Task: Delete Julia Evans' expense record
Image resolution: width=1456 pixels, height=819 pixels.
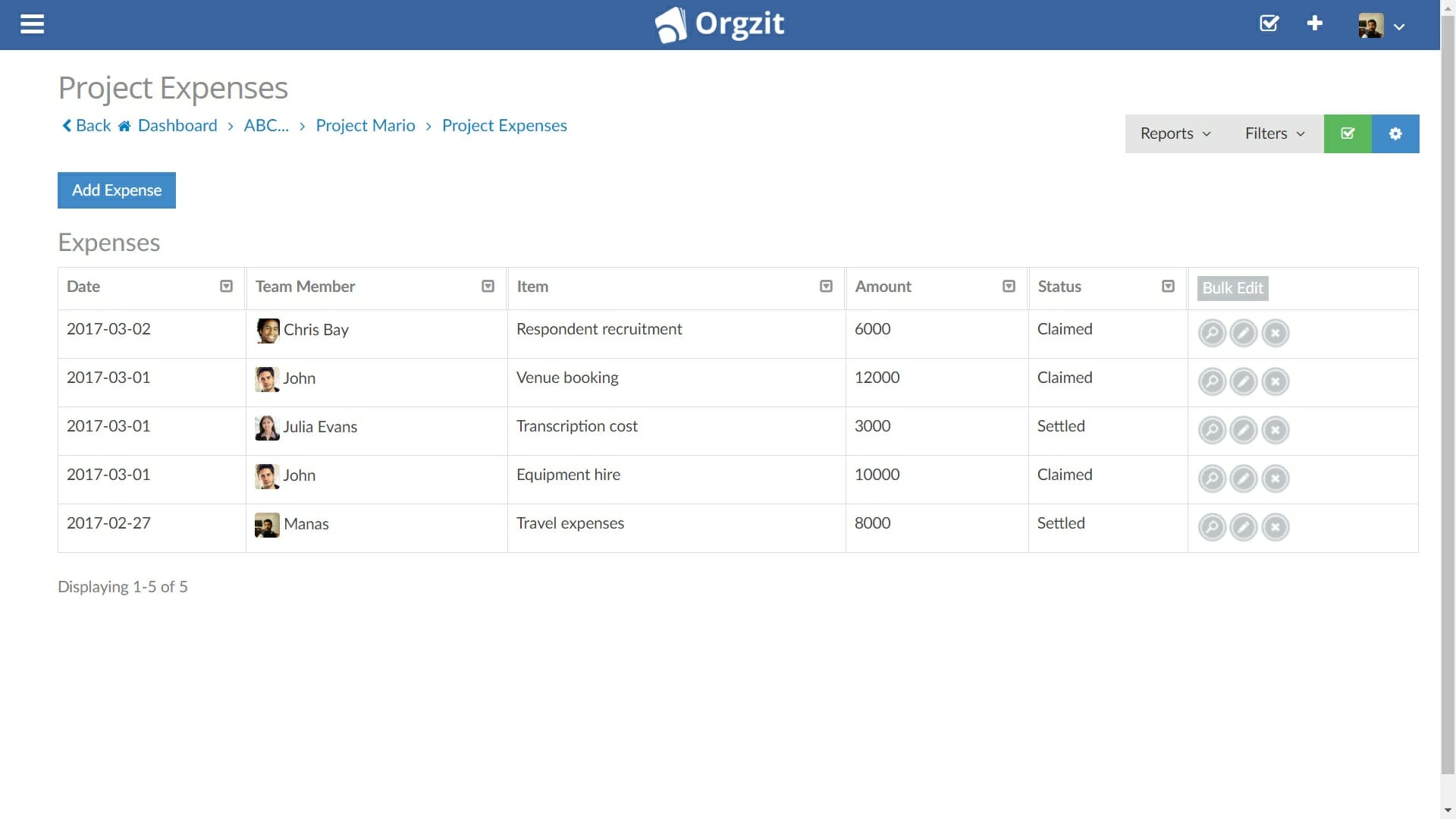Action: point(1275,430)
